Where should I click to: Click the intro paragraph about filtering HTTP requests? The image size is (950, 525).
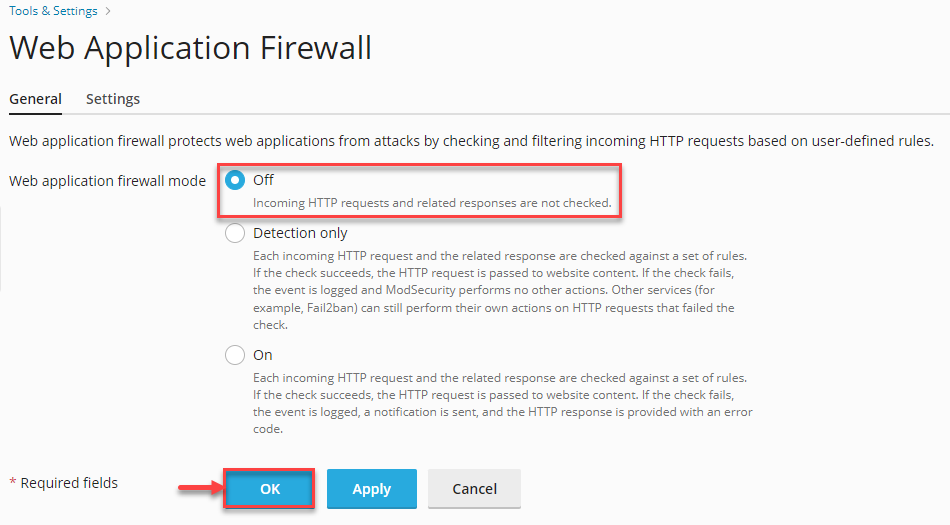(x=471, y=142)
